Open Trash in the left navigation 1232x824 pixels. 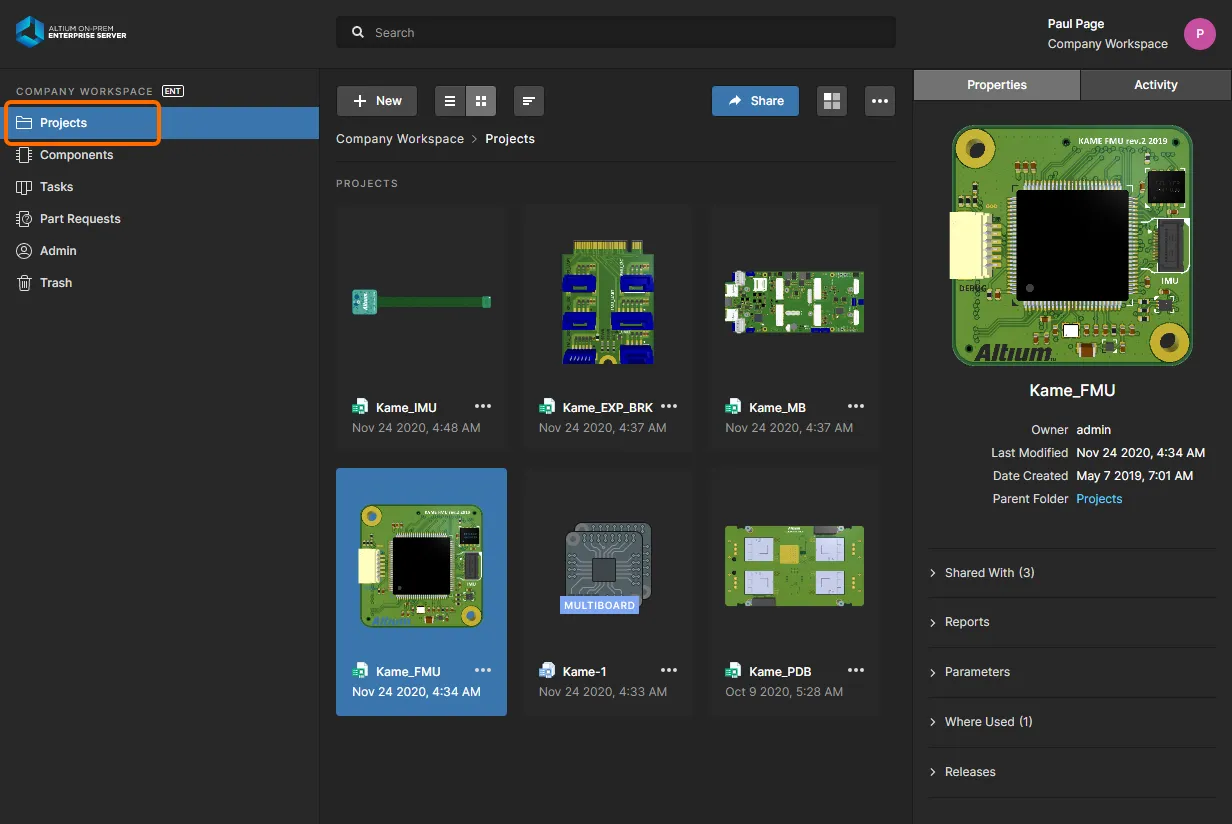click(x=159, y=283)
